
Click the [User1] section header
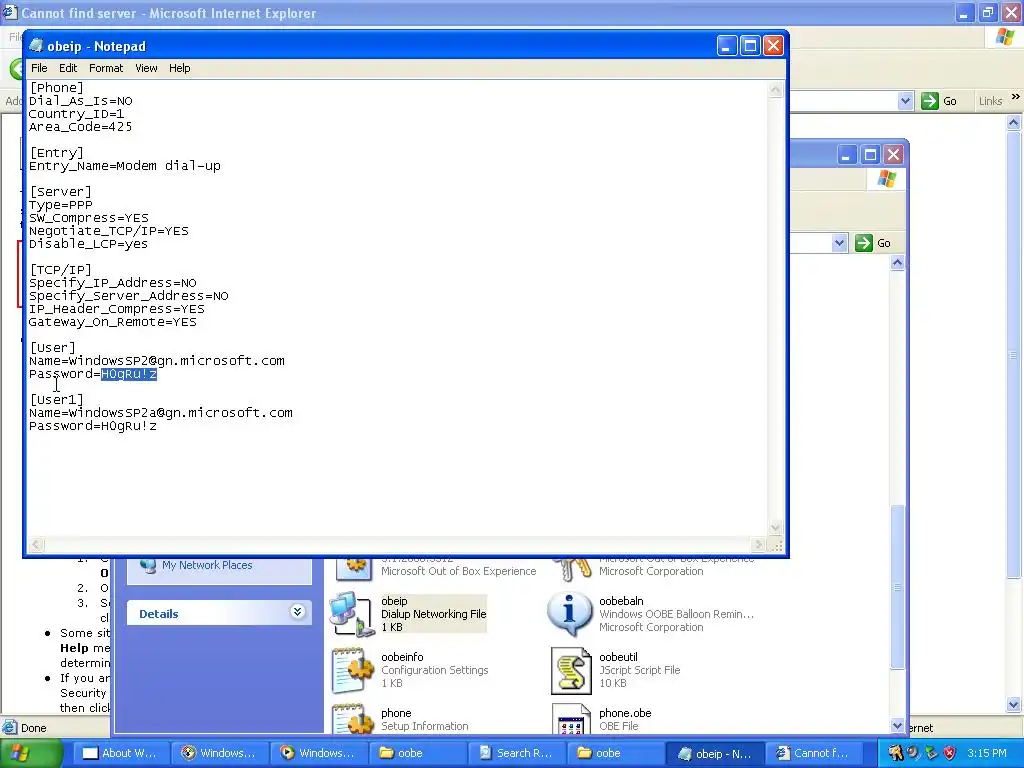[57, 400]
